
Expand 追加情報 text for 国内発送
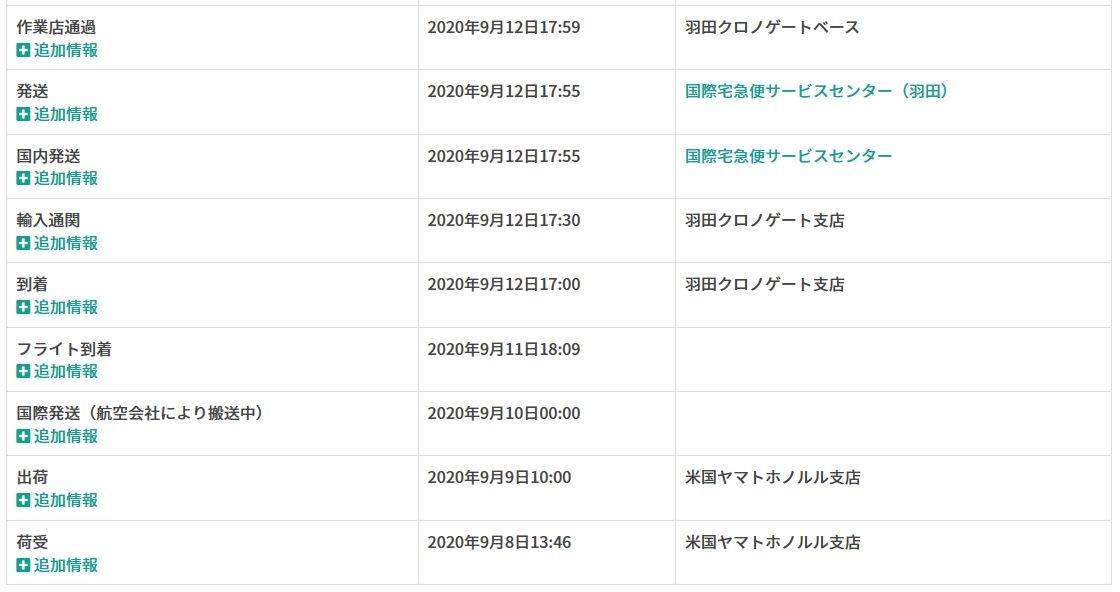[66, 178]
